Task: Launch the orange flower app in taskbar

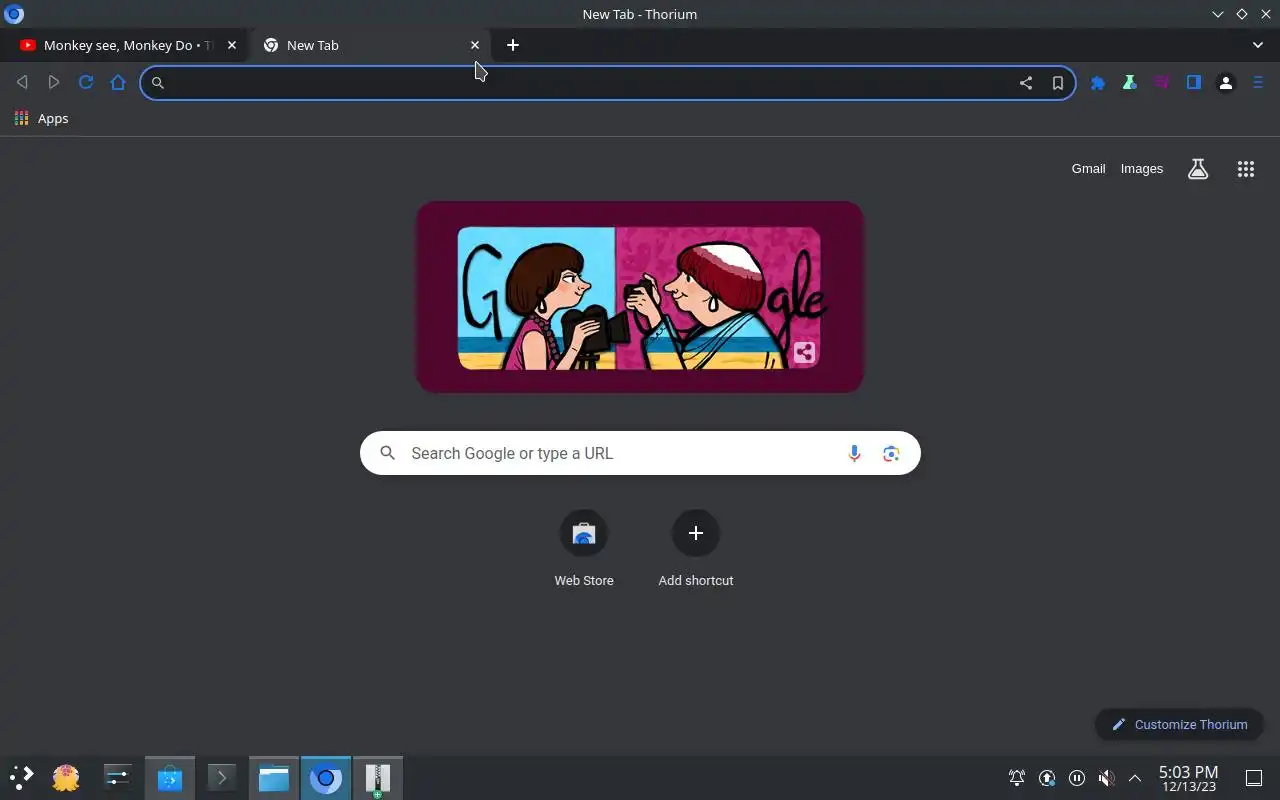Action: coord(66,778)
